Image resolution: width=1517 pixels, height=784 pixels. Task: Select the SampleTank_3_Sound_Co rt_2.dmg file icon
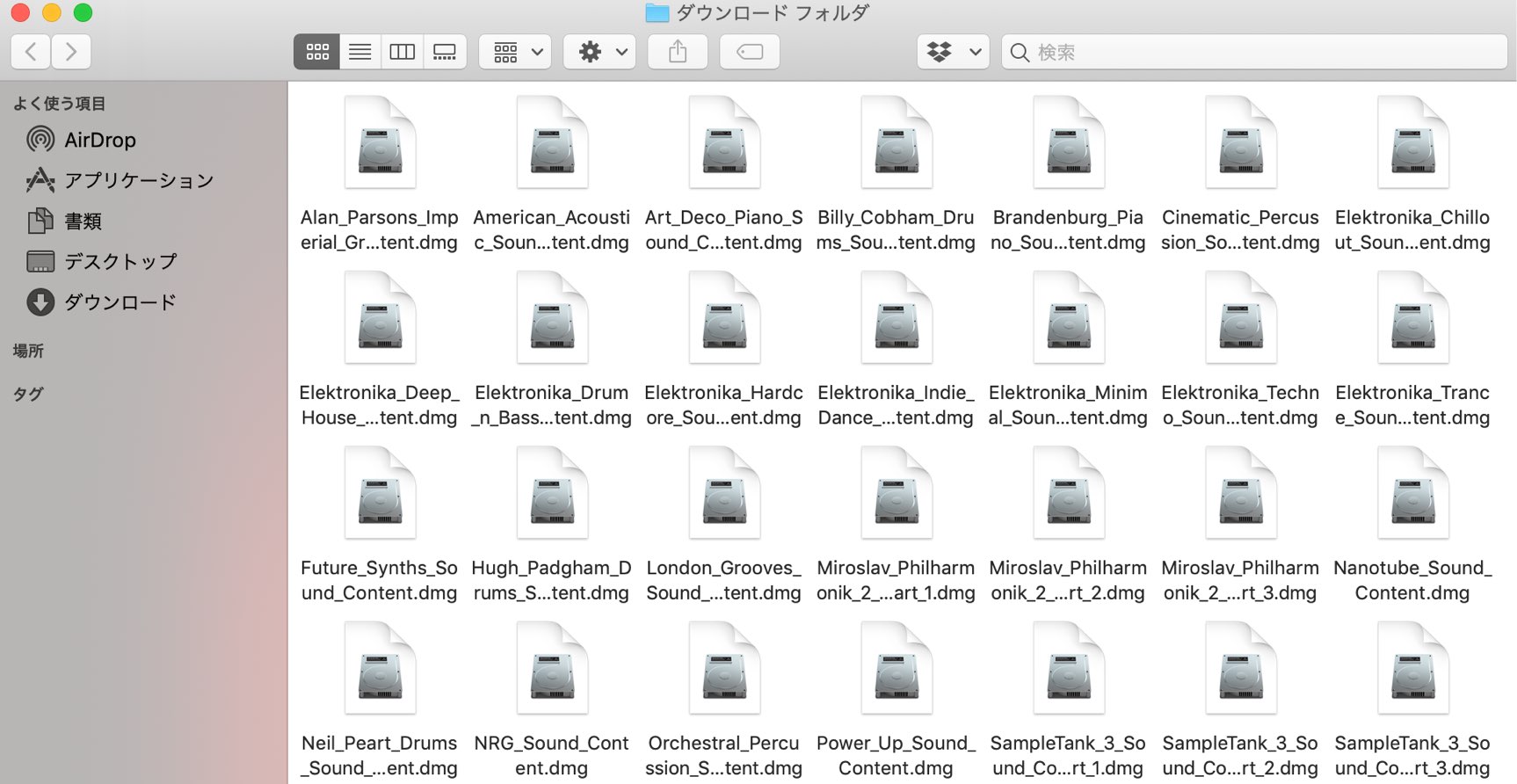click(1241, 668)
